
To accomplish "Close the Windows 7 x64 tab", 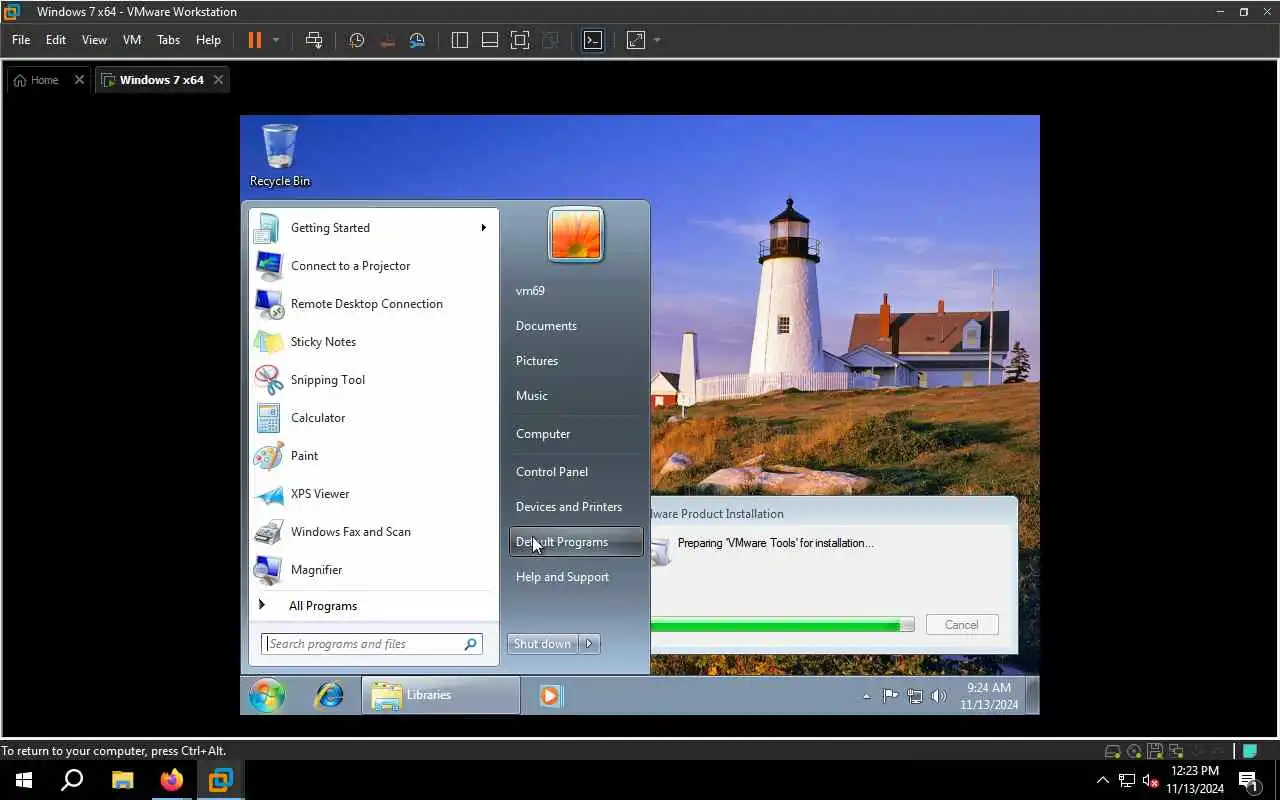I will click(x=219, y=80).
